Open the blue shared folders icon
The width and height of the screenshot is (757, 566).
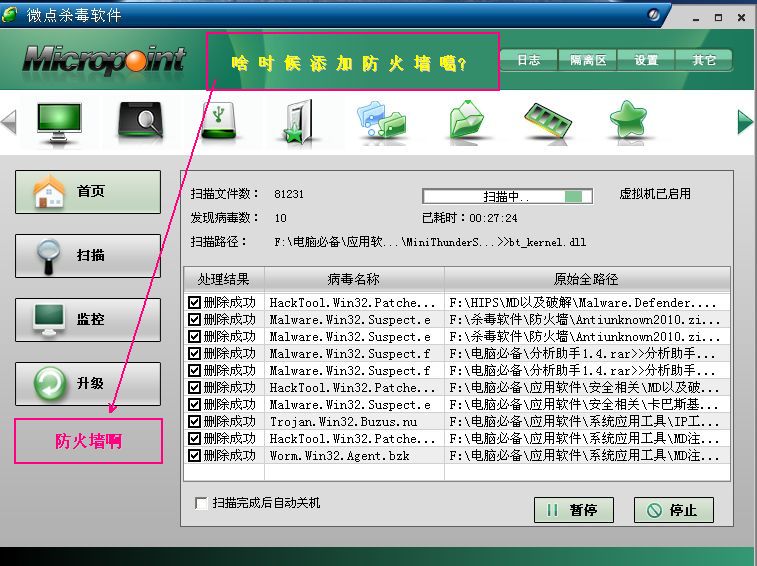(382, 122)
